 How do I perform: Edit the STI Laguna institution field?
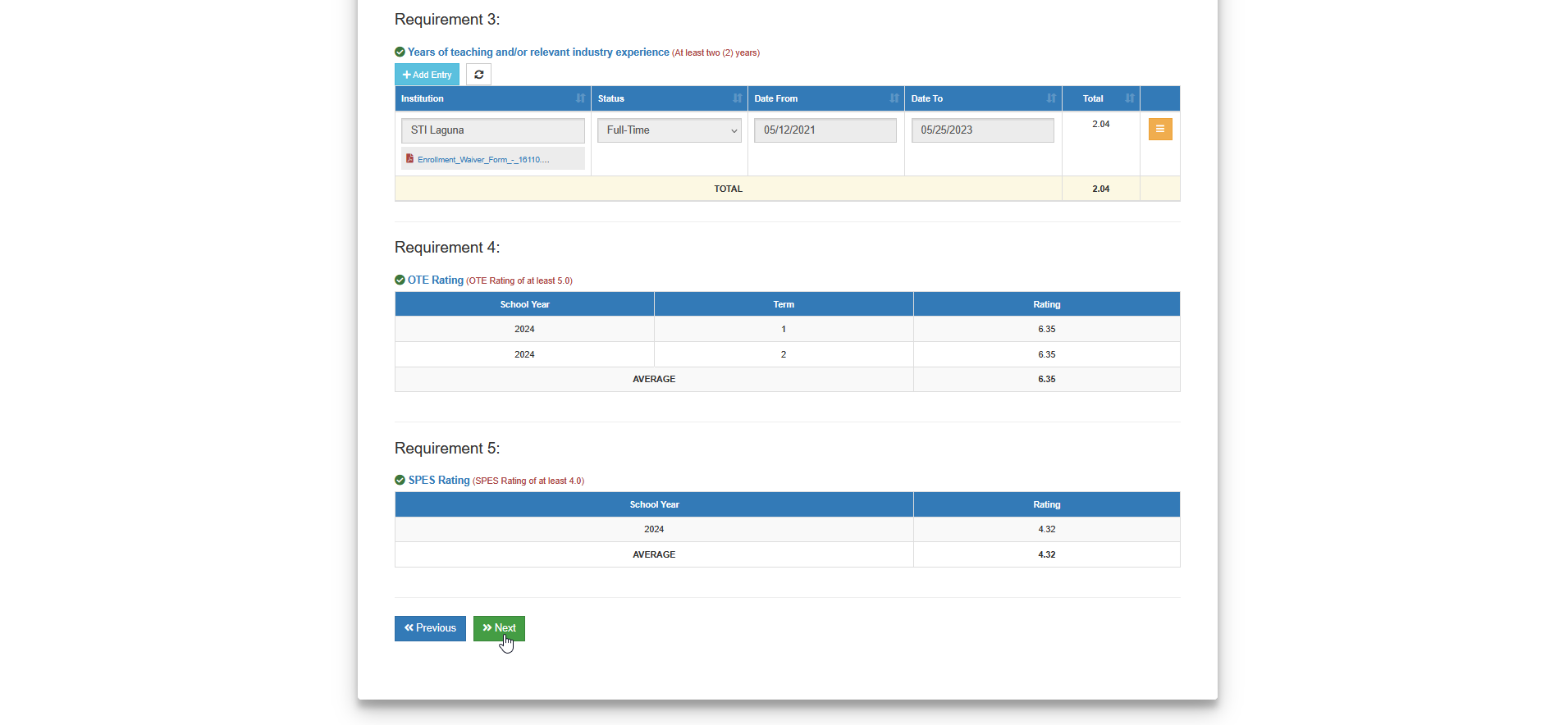point(493,130)
